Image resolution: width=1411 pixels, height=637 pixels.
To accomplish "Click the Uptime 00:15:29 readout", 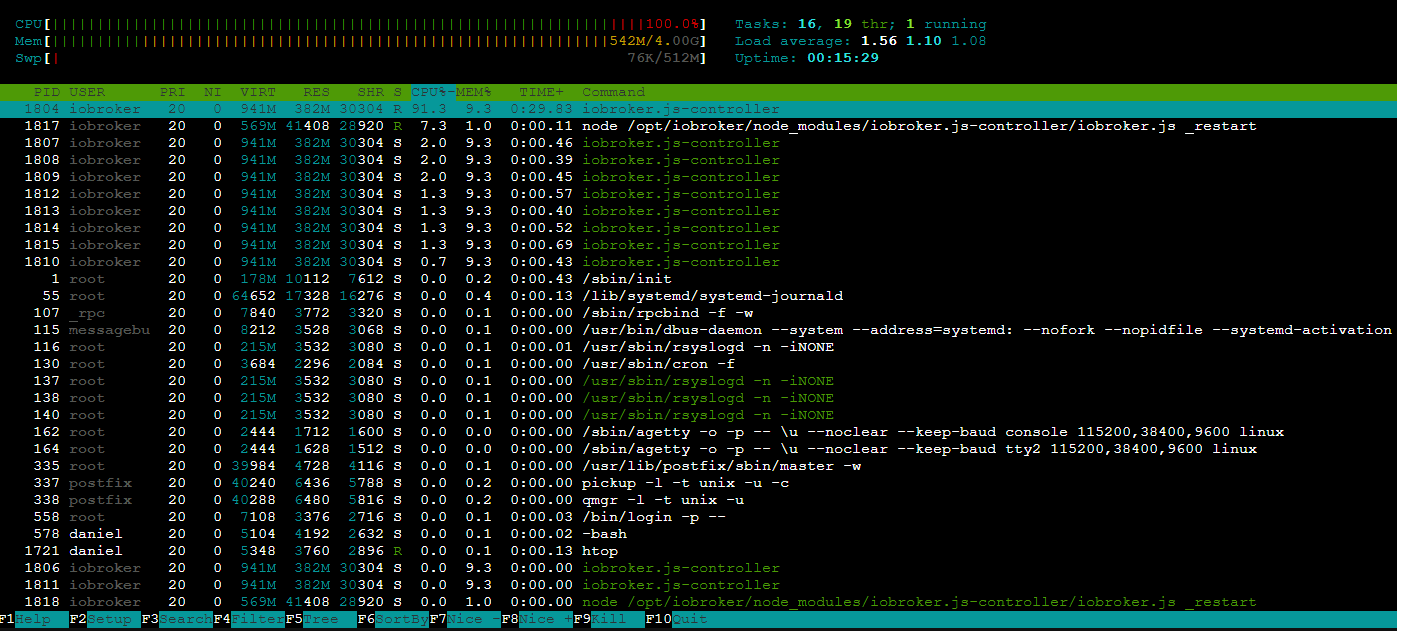I will point(807,58).
